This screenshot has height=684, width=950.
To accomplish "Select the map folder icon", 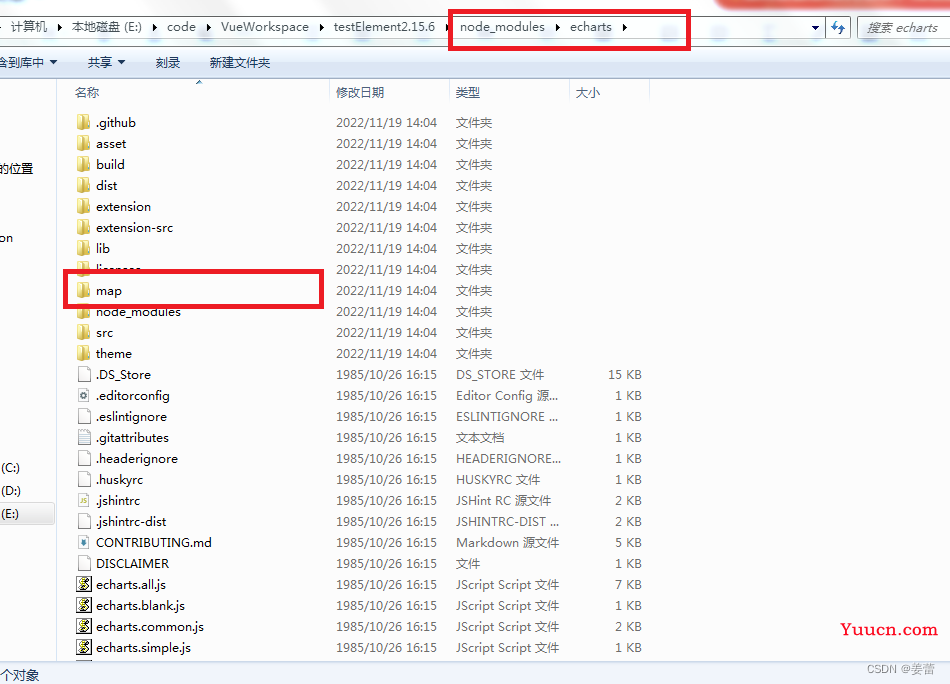I will 84,290.
